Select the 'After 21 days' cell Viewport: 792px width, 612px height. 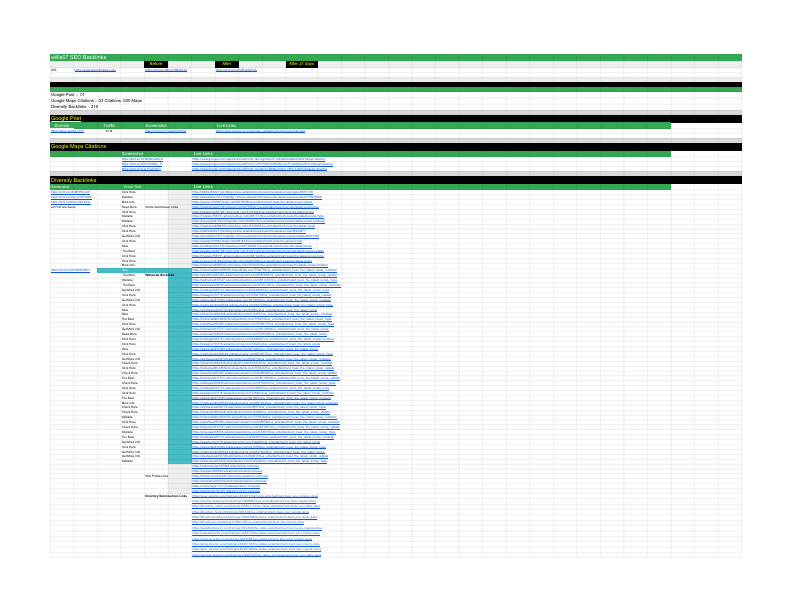pyautogui.click(x=302, y=64)
